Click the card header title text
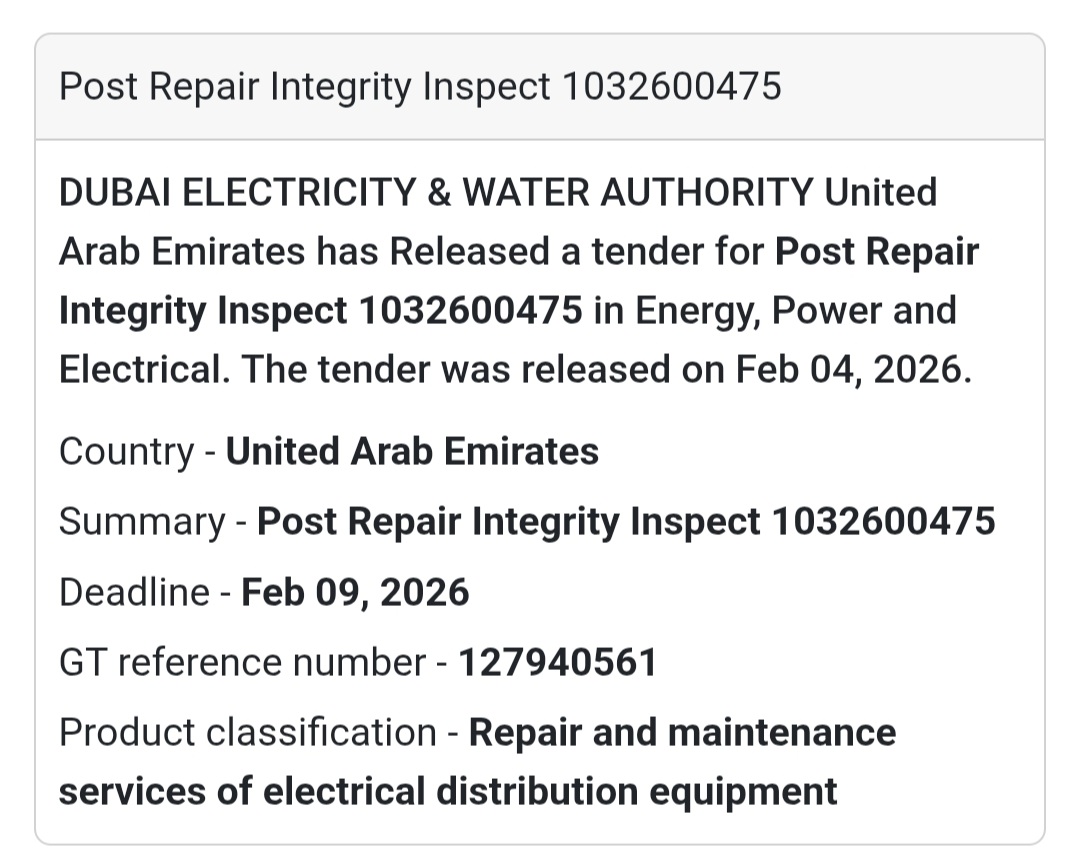Screen dimensions: 1080x867 (x=420, y=86)
